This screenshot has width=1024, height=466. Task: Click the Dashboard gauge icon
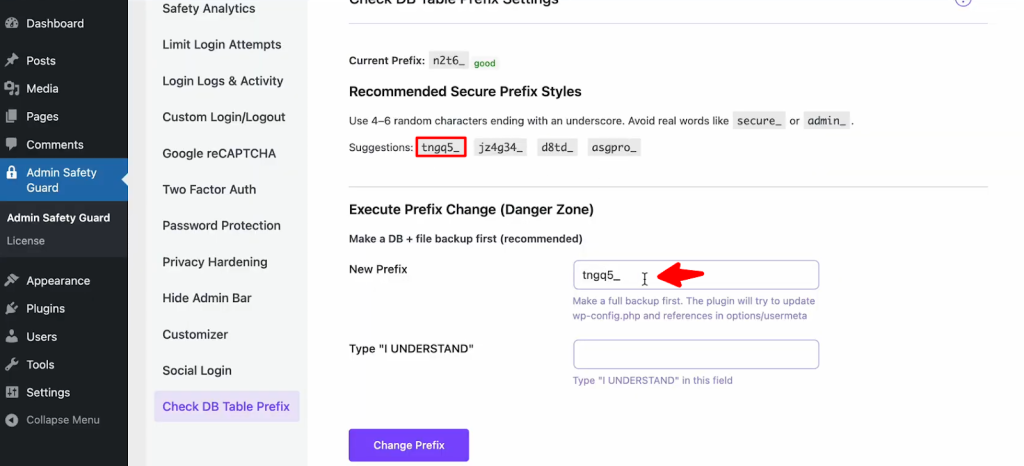[x=12, y=23]
